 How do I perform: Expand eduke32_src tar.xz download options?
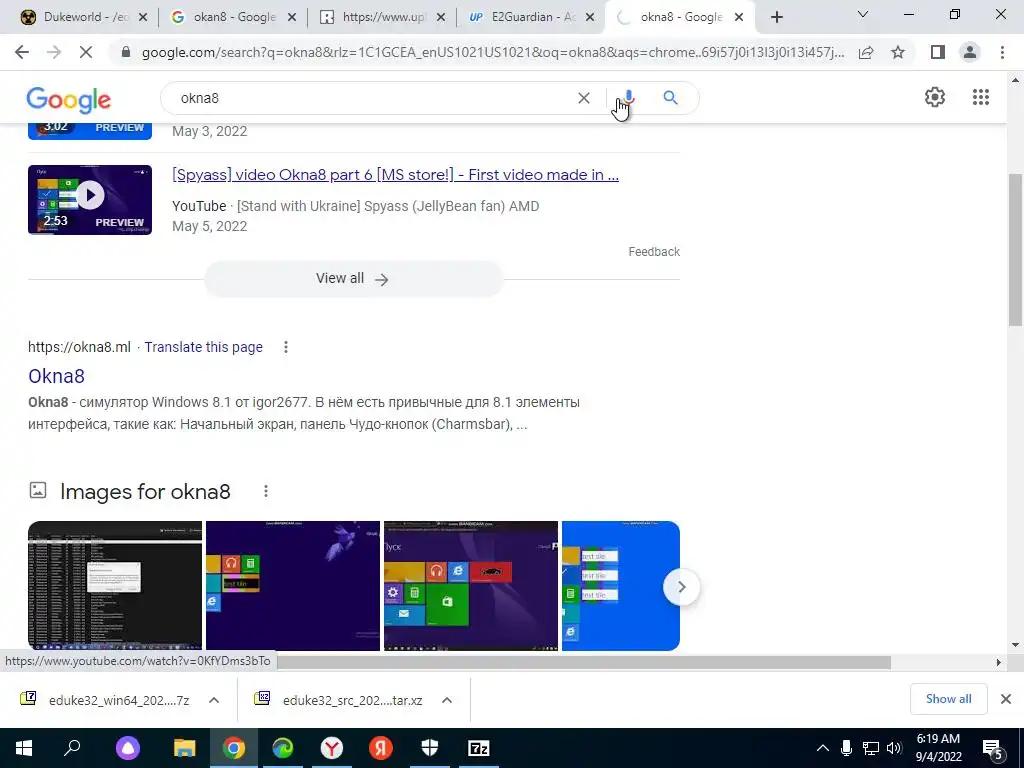pos(447,700)
